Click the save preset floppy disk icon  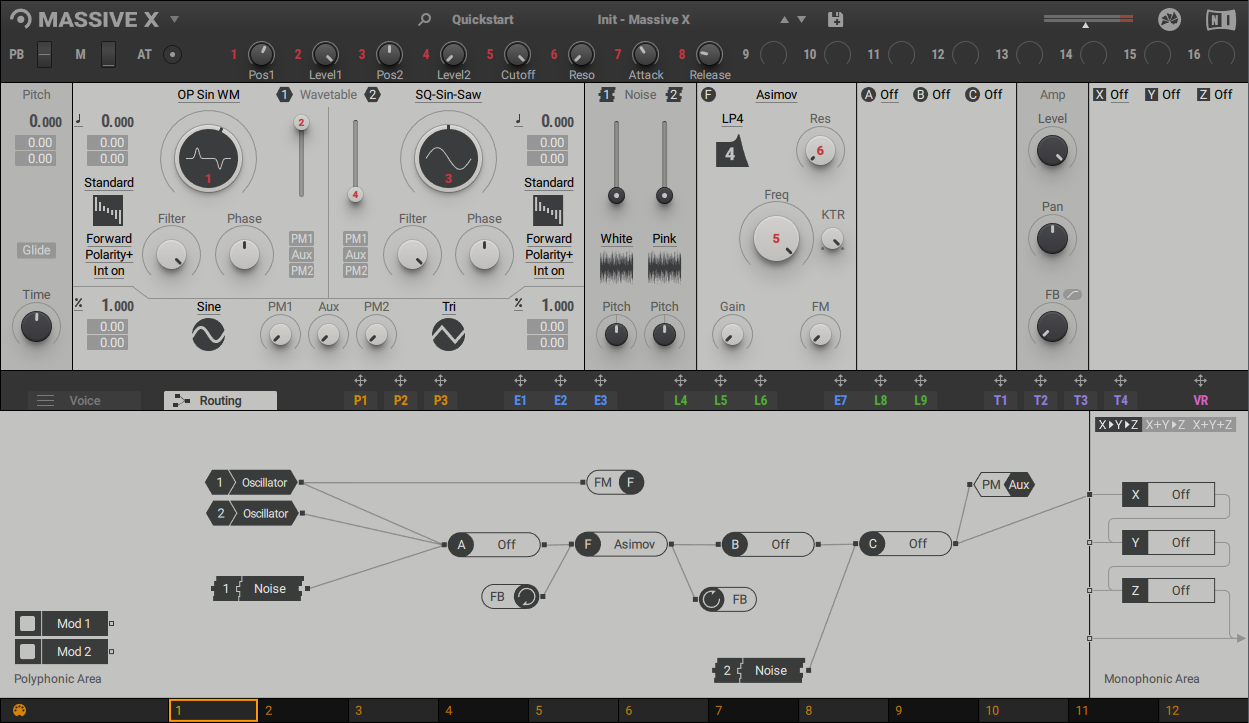836,19
